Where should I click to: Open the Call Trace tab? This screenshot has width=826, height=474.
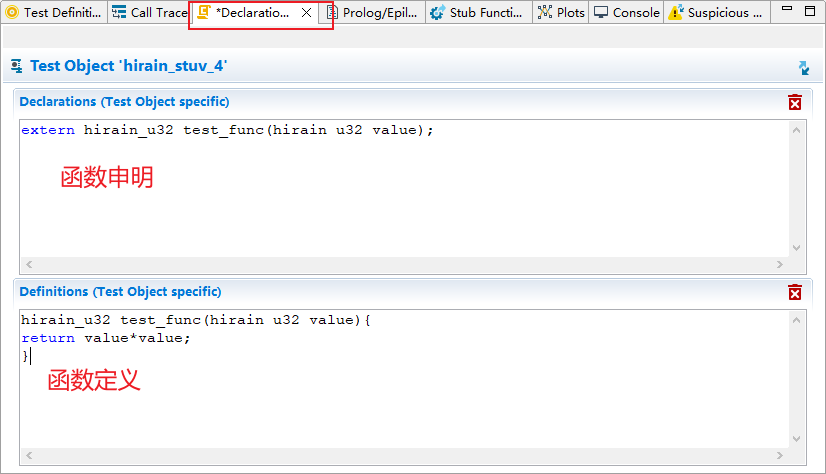click(x=149, y=12)
